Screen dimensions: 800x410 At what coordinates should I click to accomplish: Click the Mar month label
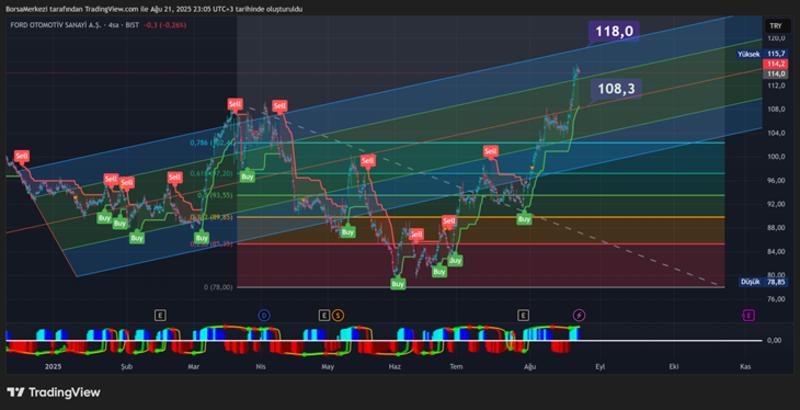[193, 366]
